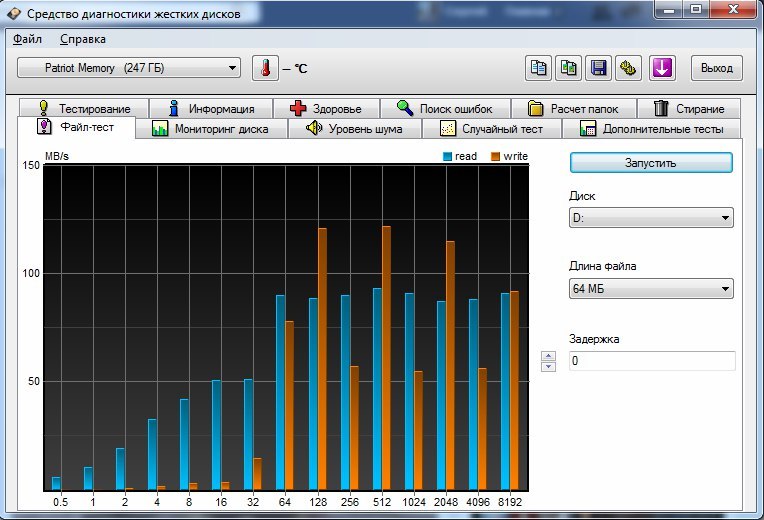
Task: Click the thermometer temperature icon
Action: pos(265,68)
